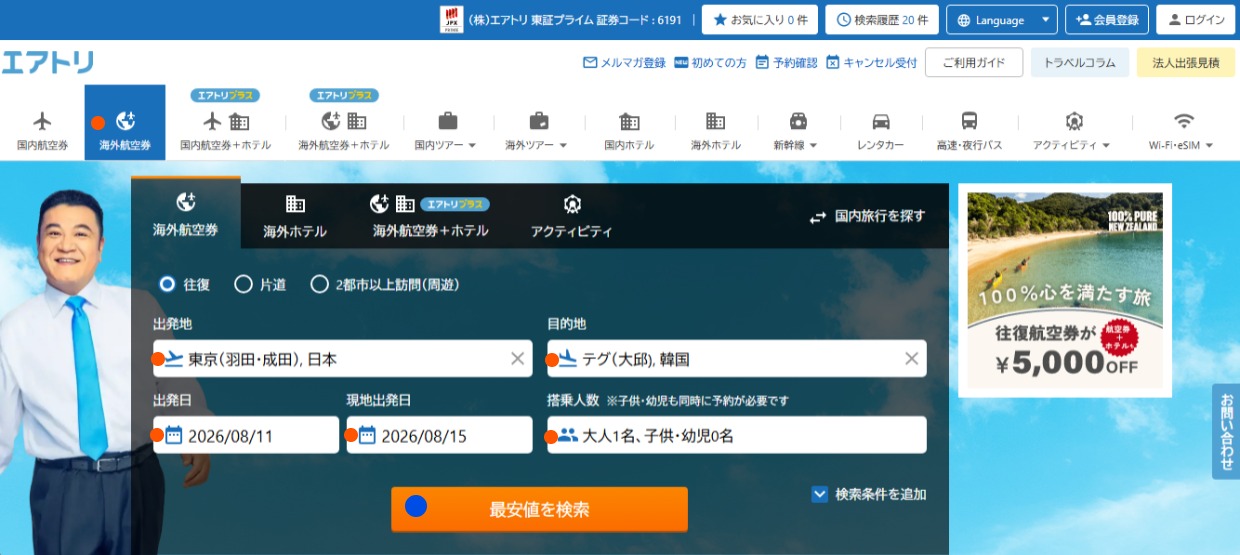Pick the 現地出発日 2026/08/15 date
This screenshot has height=555, width=1240.
[x=440, y=435]
